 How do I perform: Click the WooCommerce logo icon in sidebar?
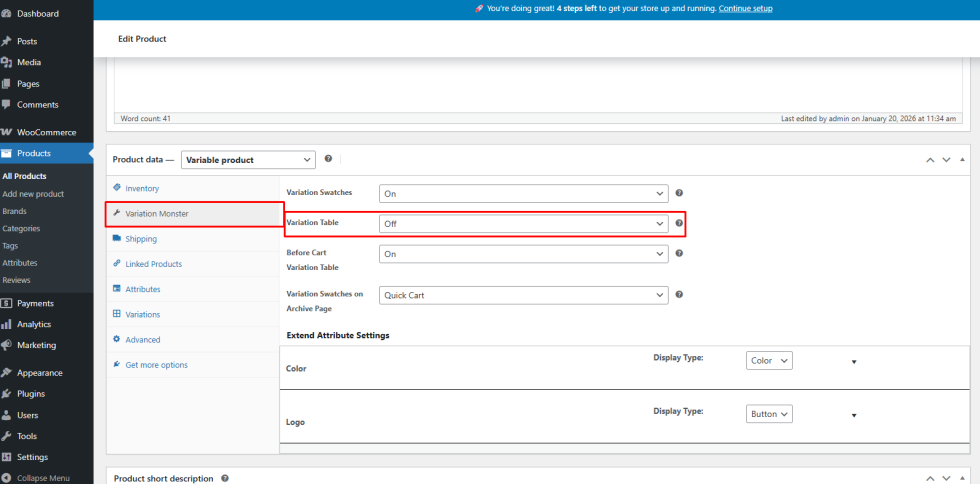[7, 132]
